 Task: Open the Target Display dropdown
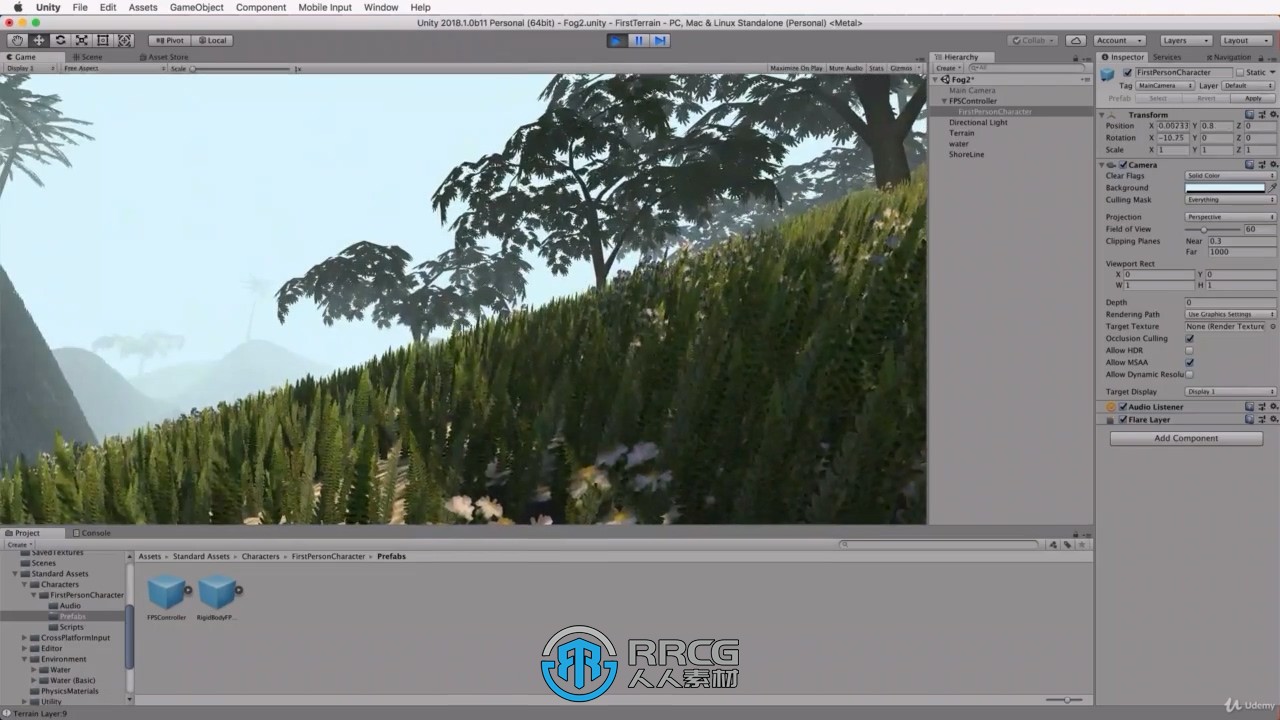(1230, 391)
